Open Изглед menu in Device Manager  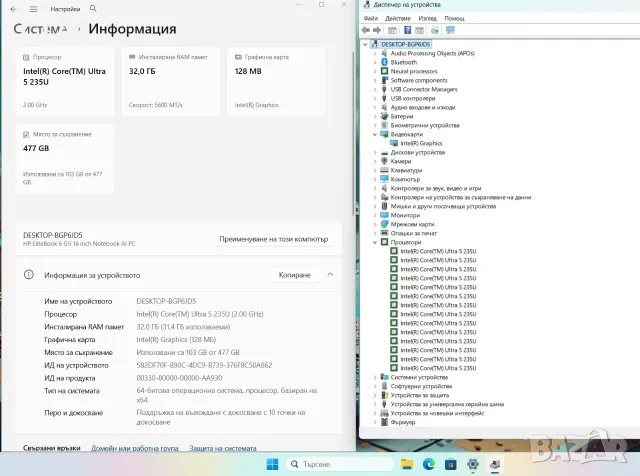(x=427, y=18)
